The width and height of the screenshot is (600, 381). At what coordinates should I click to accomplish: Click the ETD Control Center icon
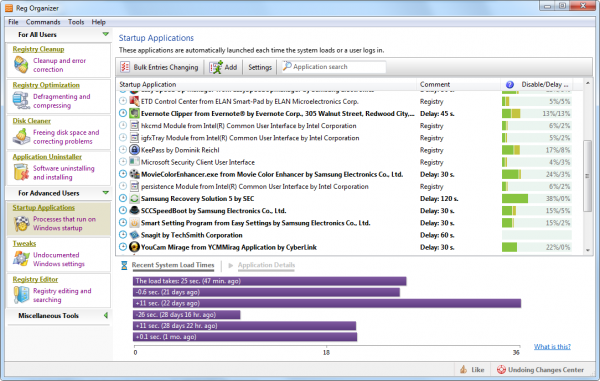click(134, 101)
